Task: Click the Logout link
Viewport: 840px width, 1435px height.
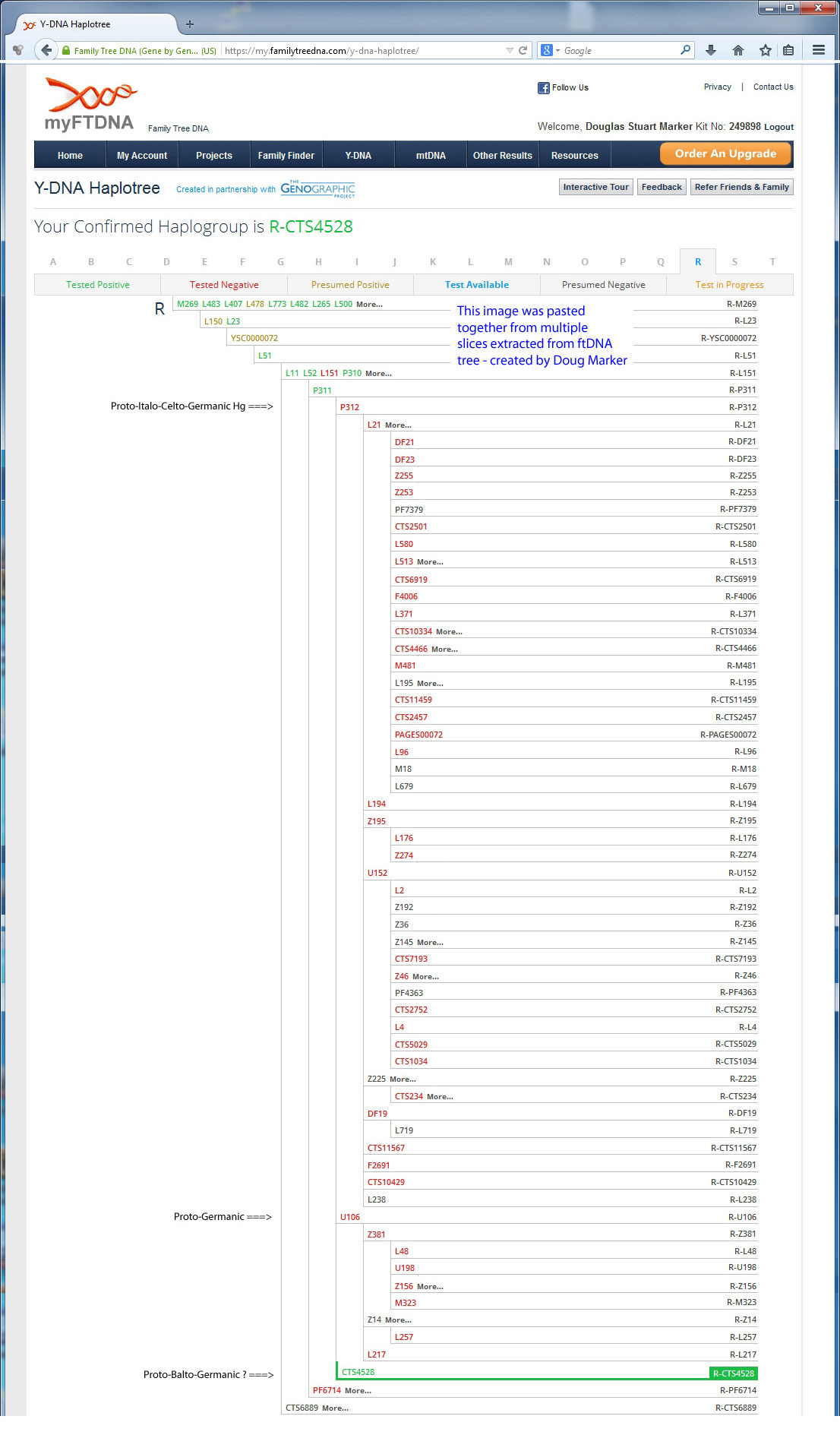Action: [x=778, y=127]
